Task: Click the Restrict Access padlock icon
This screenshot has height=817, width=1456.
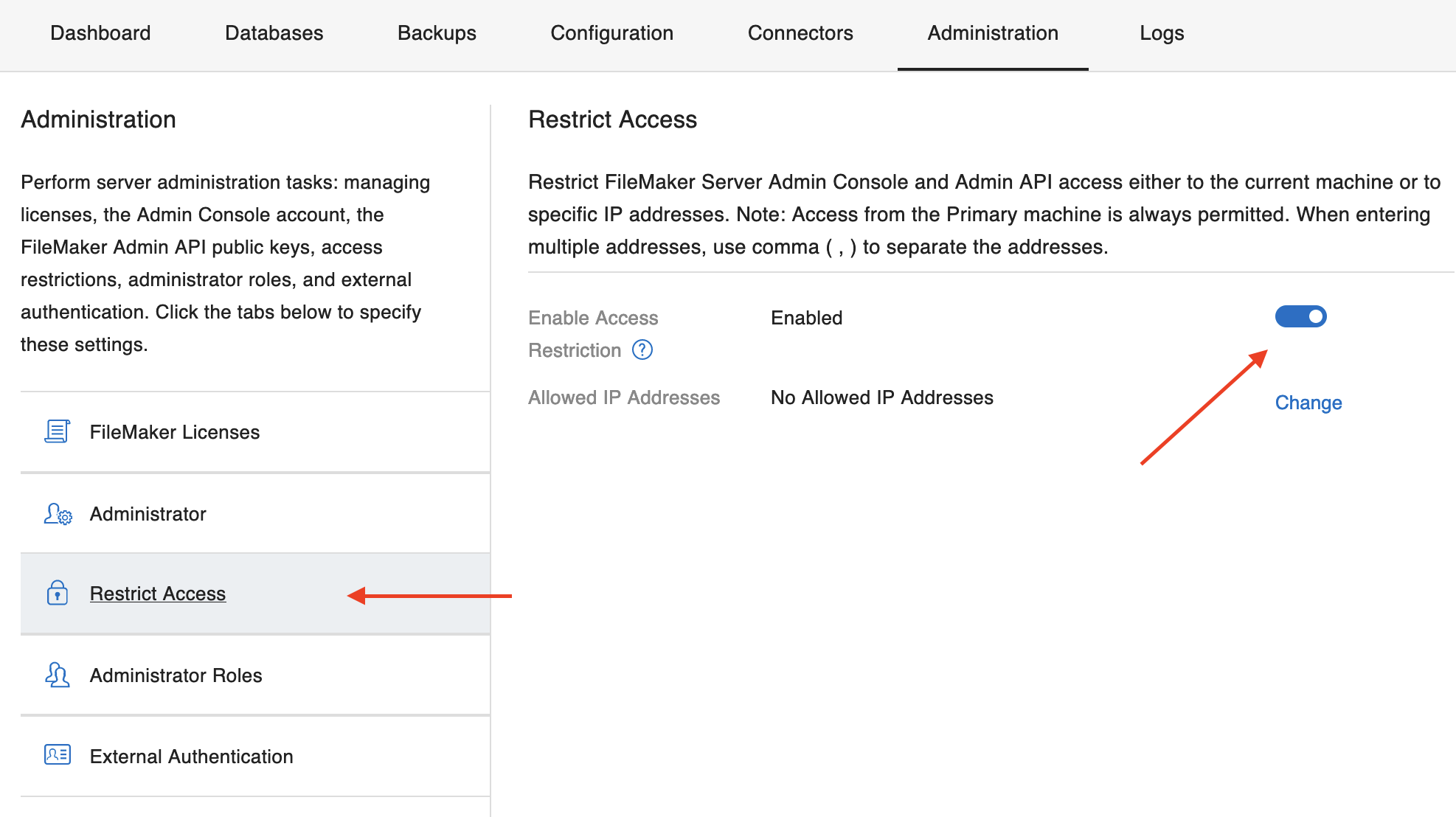Action: click(56, 594)
